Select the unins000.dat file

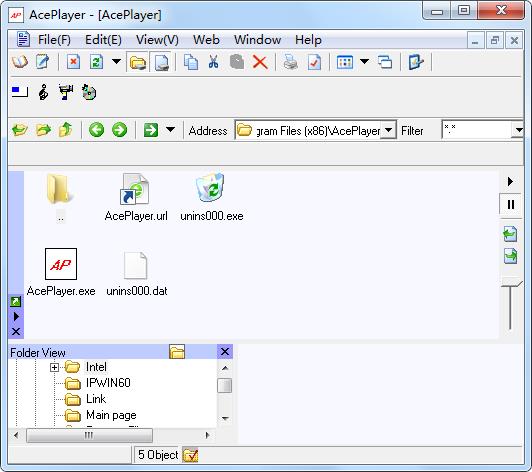coord(136,272)
